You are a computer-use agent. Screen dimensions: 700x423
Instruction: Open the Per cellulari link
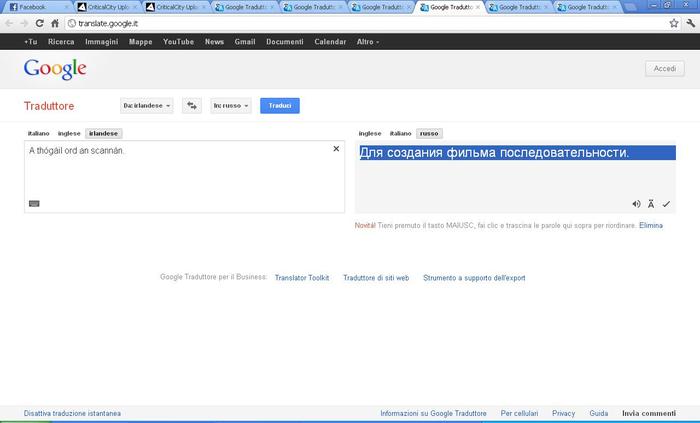click(519, 413)
